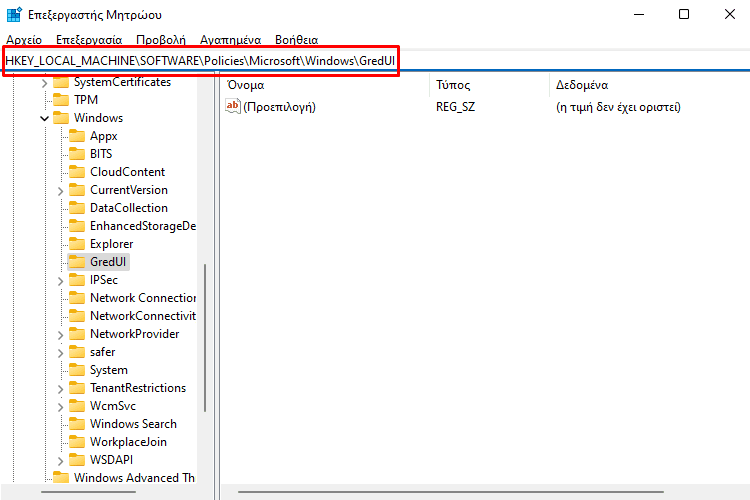Open the Αγαπημένα menu
This screenshot has width=750, height=500.
pos(231,40)
